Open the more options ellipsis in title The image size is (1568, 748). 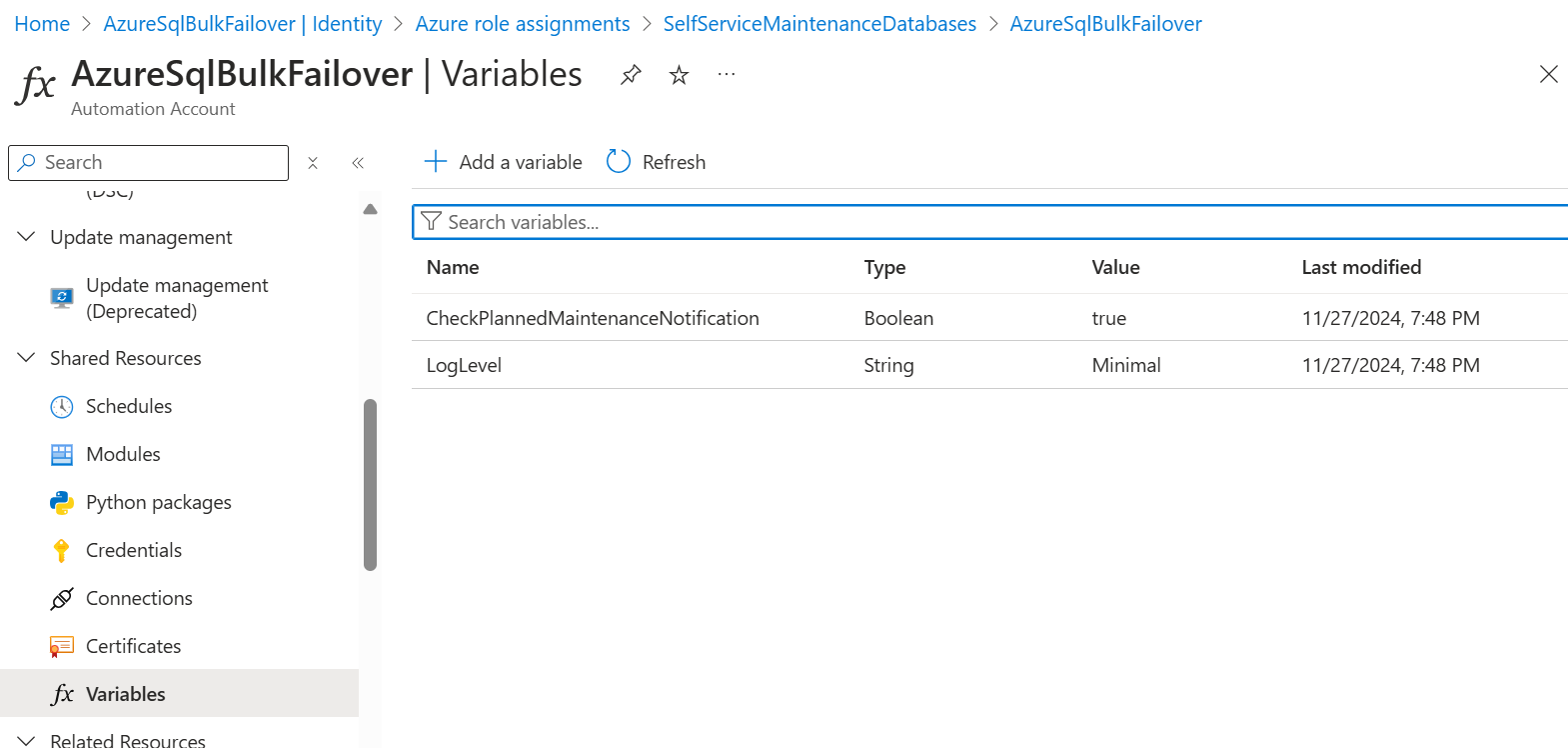pyautogui.click(x=727, y=74)
